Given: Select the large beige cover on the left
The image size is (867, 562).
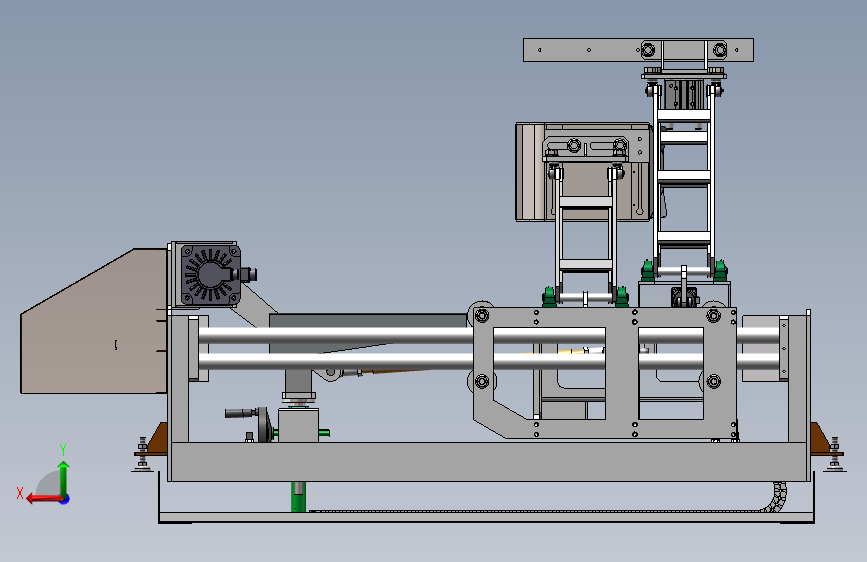Looking at the screenshot, I should pyautogui.click(x=94, y=321).
